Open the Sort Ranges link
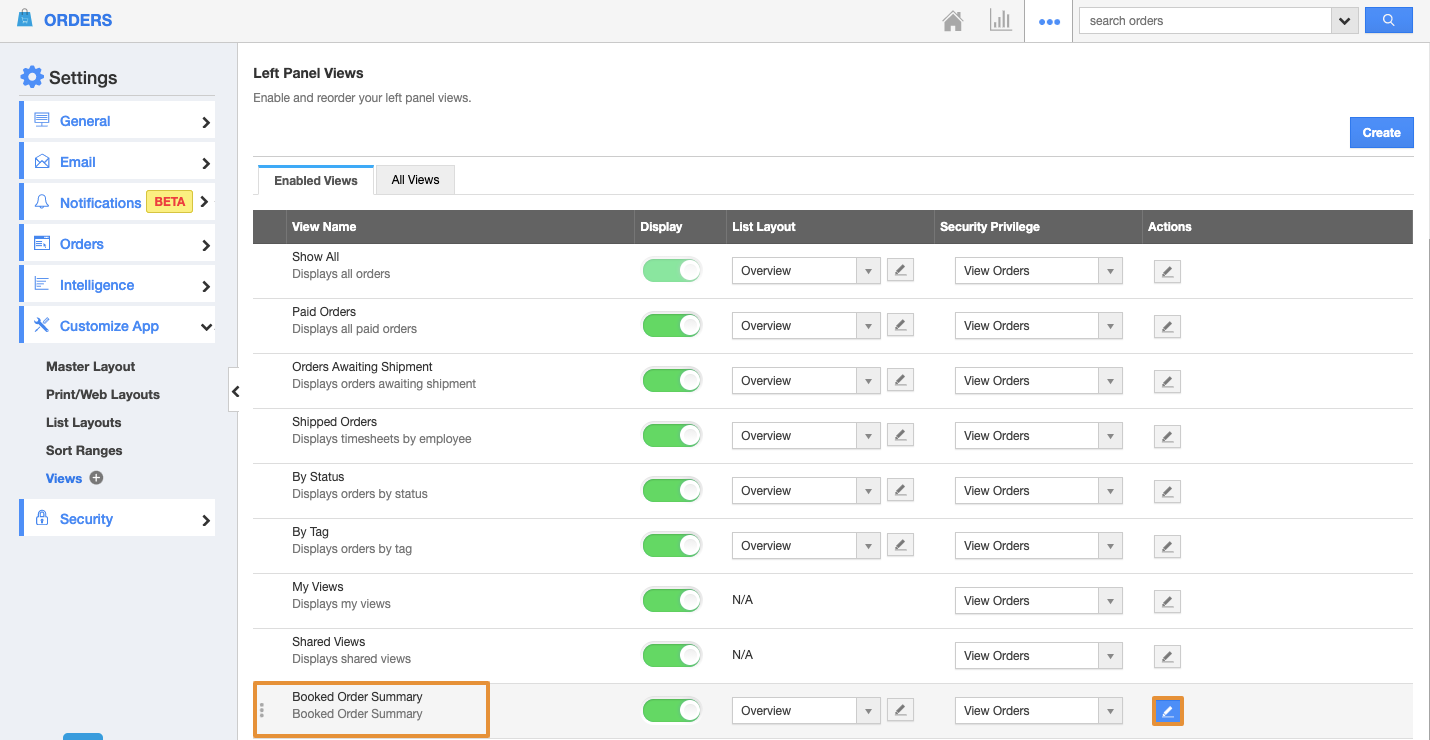1430x740 pixels. [x=84, y=451]
